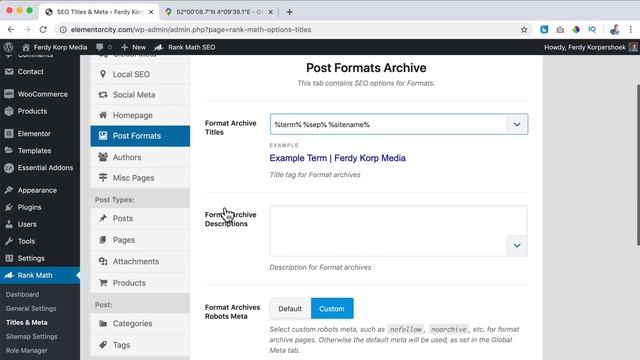Open the Authors settings tab

[x=140, y=157]
